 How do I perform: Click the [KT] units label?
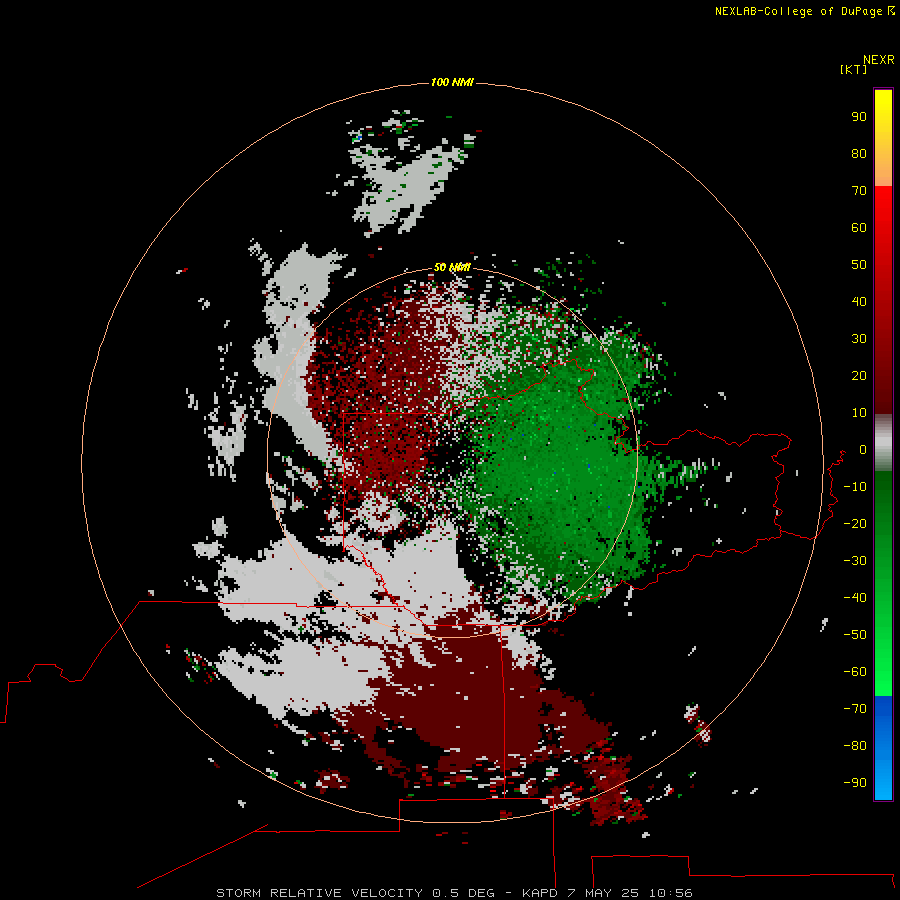point(854,69)
